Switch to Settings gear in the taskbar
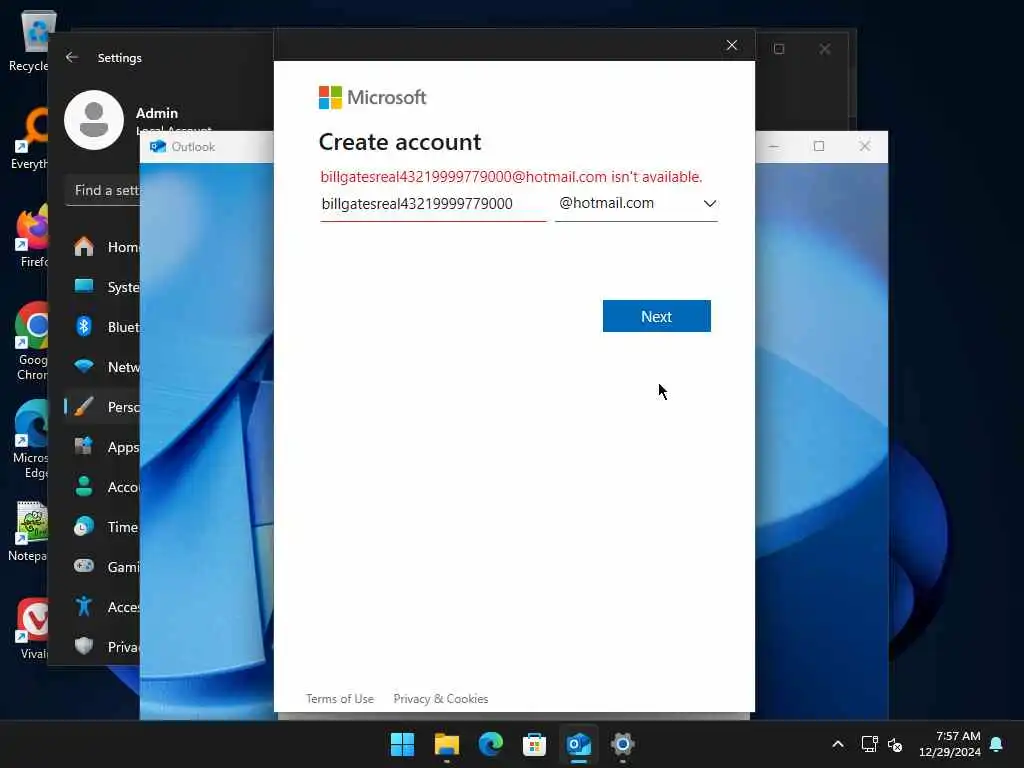Image resolution: width=1024 pixels, height=768 pixels. point(622,744)
